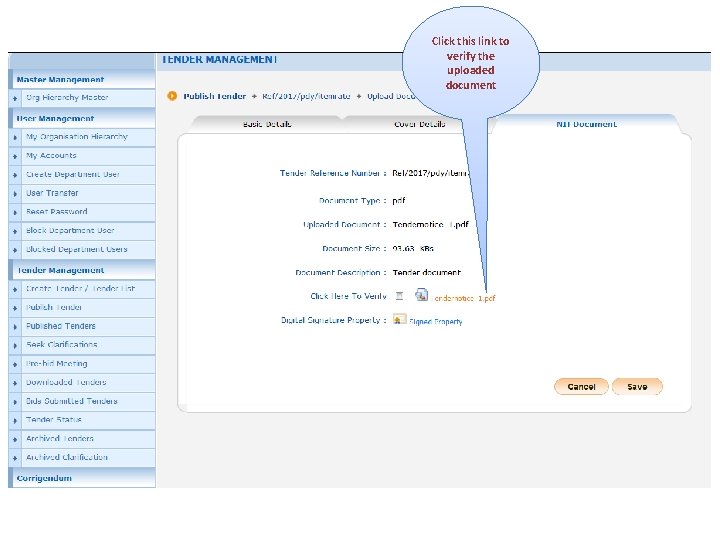720x540 pixels.
Task: Expand the Corrigendum section header
Action: (x=82, y=478)
